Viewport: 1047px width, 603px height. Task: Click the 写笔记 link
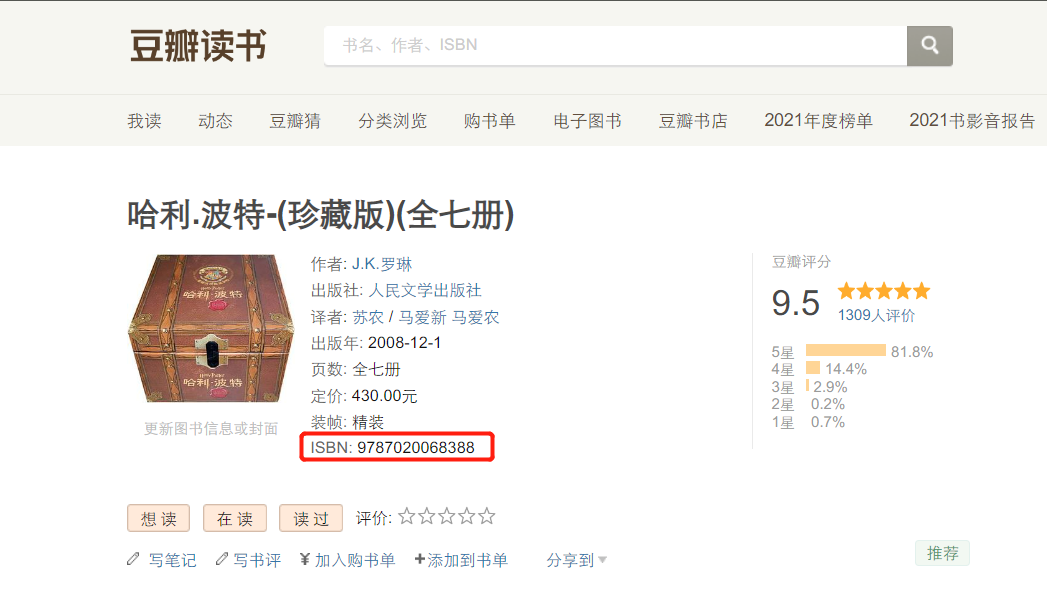172,560
